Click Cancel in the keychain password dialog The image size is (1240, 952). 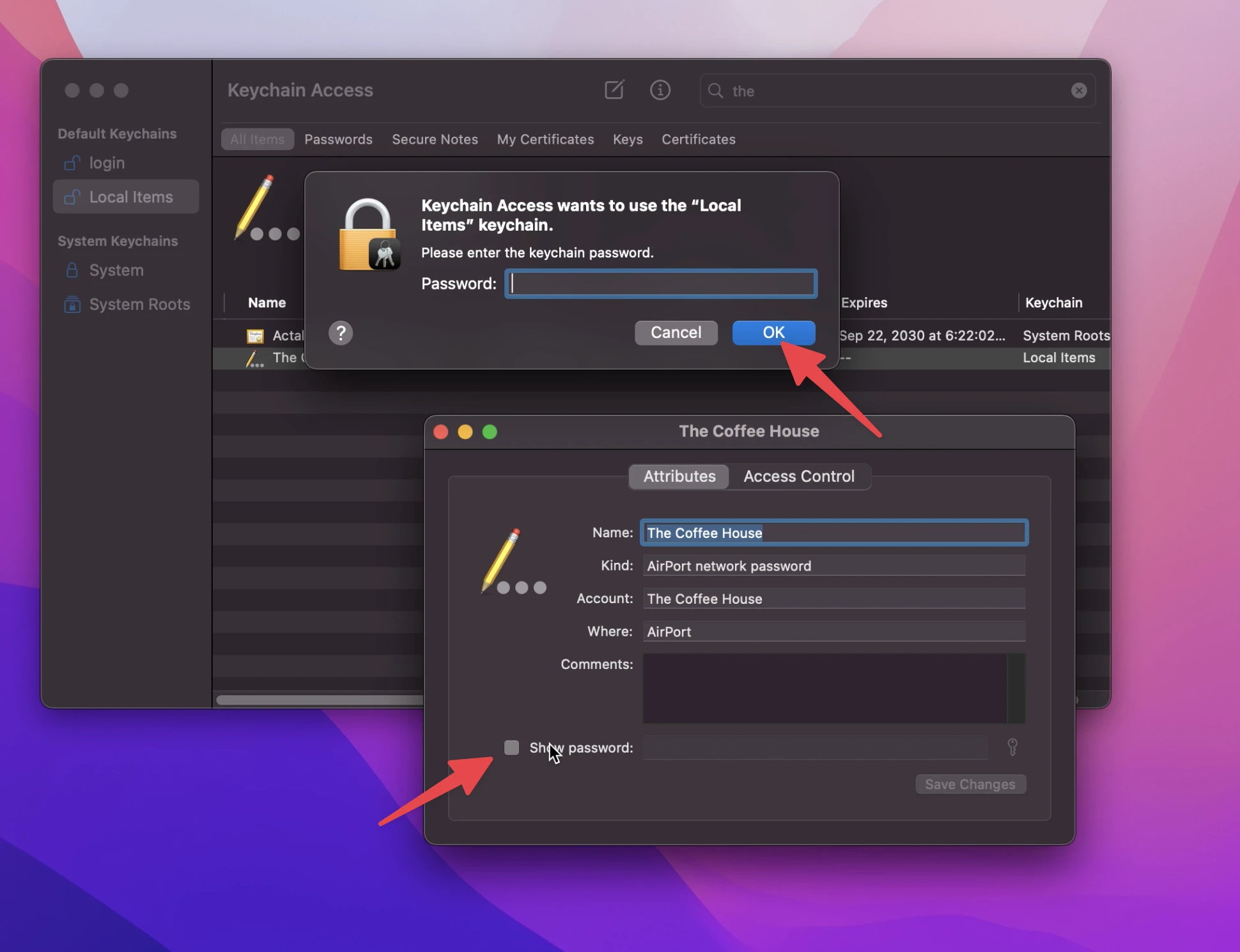[676, 333]
